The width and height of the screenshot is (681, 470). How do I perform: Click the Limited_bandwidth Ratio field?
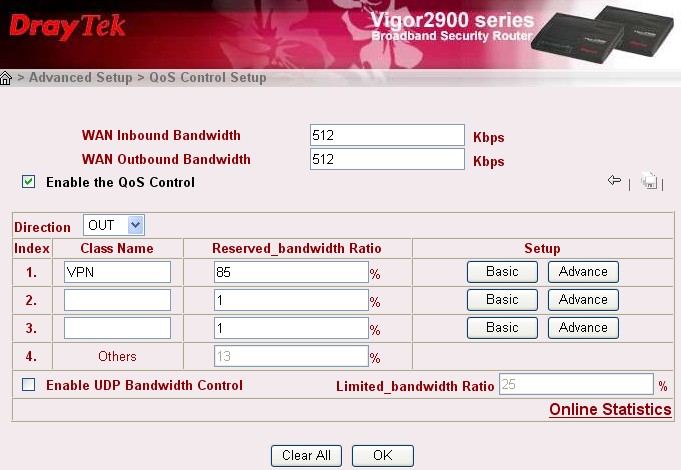coord(576,384)
